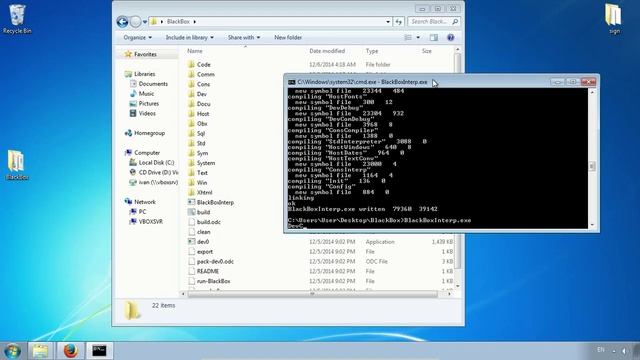Image resolution: width=640 pixels, height=360 pixels.
Task: Sort files by the Size column
Action: coord(427,51)
